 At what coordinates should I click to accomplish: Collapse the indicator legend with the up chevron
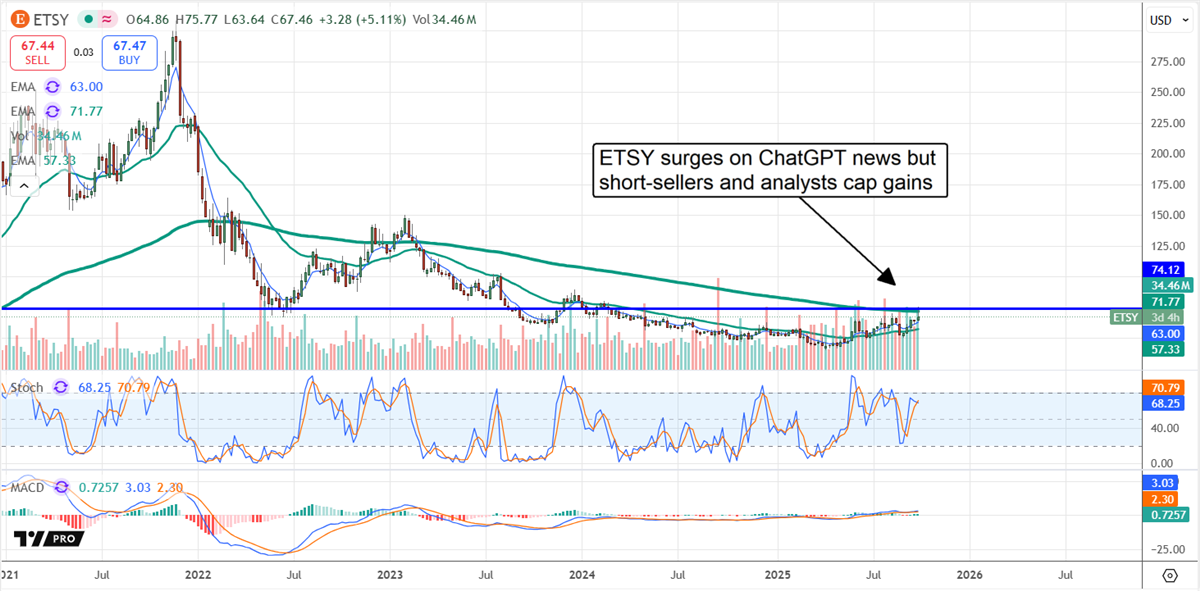[x=24, y=185]
